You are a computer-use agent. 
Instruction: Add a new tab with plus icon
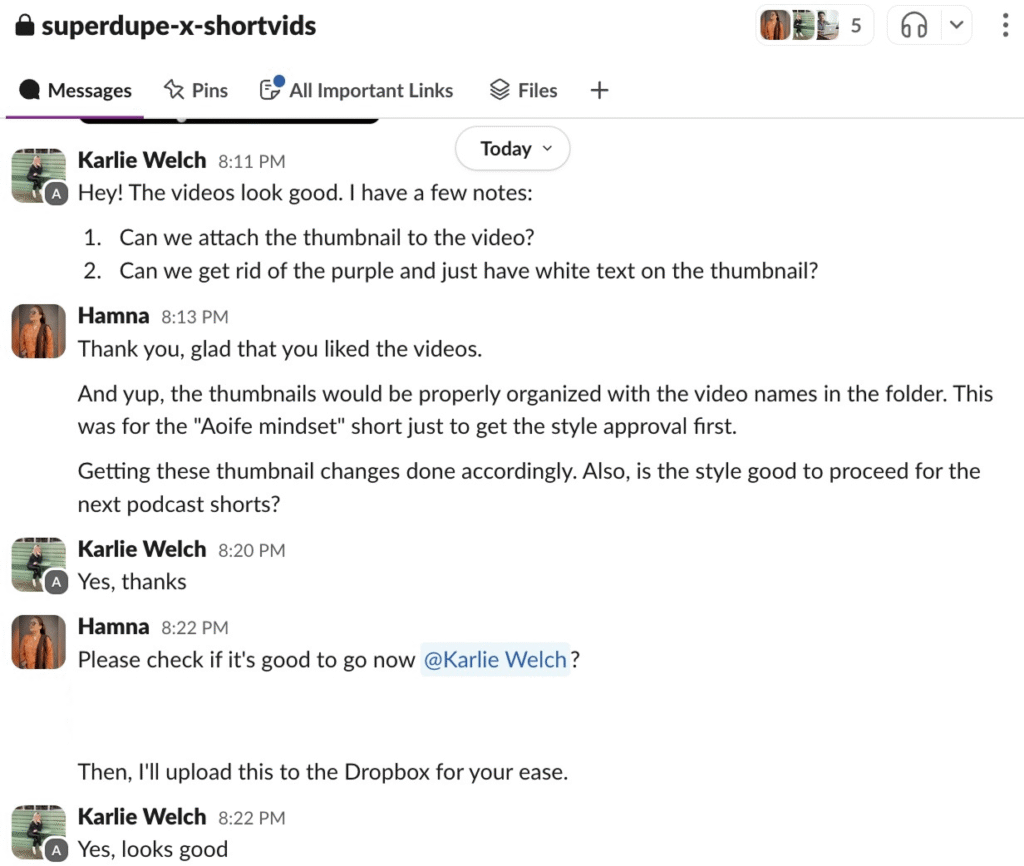click(x=599, y=91)
